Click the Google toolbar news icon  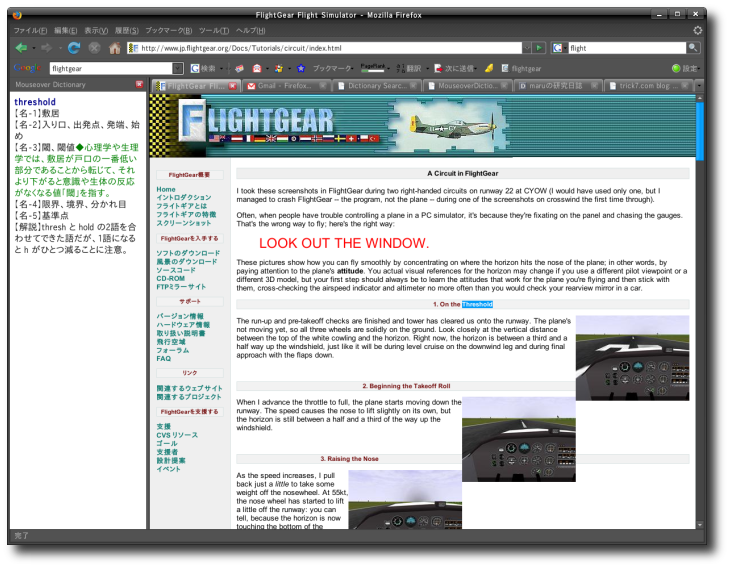coord(239,68)
